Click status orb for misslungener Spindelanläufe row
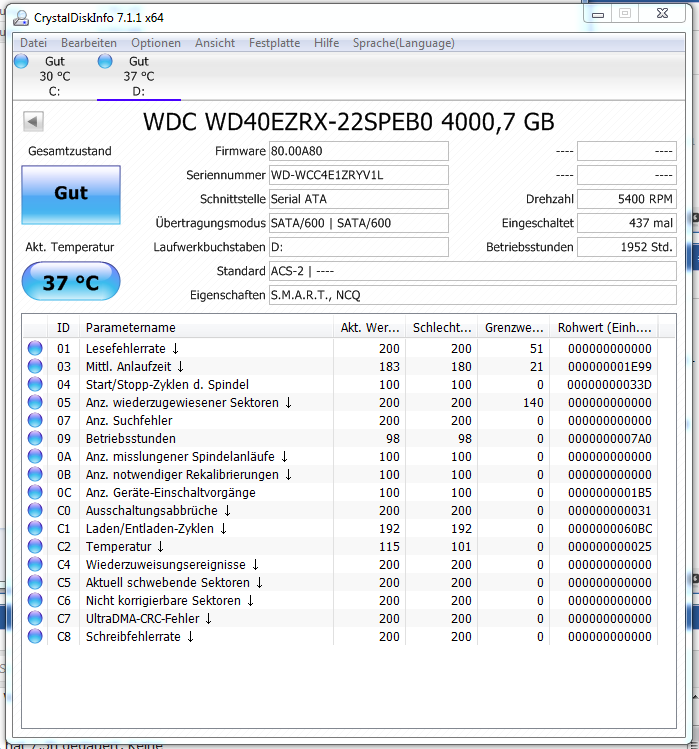This screenshot has width=699, height=749. [x=35, y=457]
